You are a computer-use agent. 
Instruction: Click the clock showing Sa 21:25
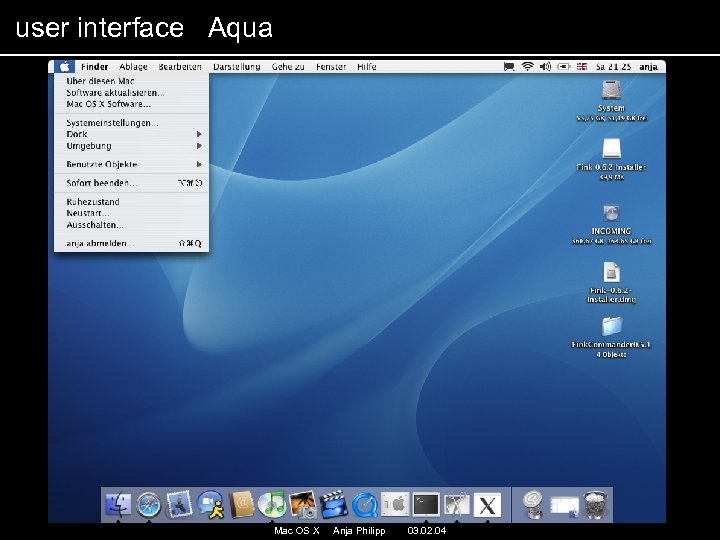tap(613, 67)
